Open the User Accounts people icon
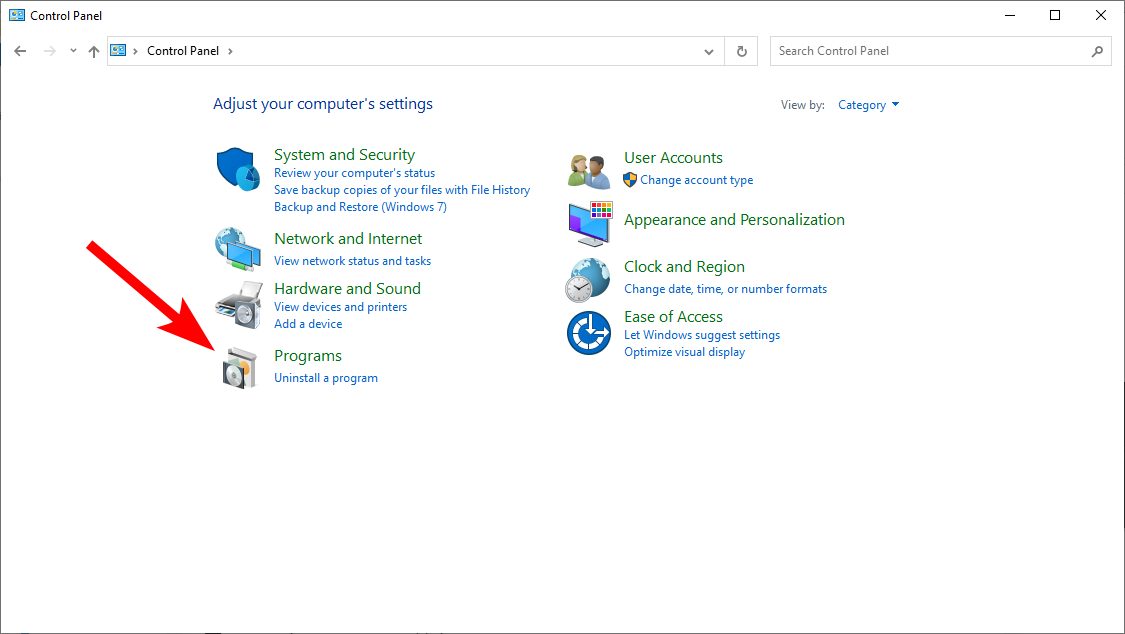This screenshot has height=634, width=1125. [x=588, y=171]
